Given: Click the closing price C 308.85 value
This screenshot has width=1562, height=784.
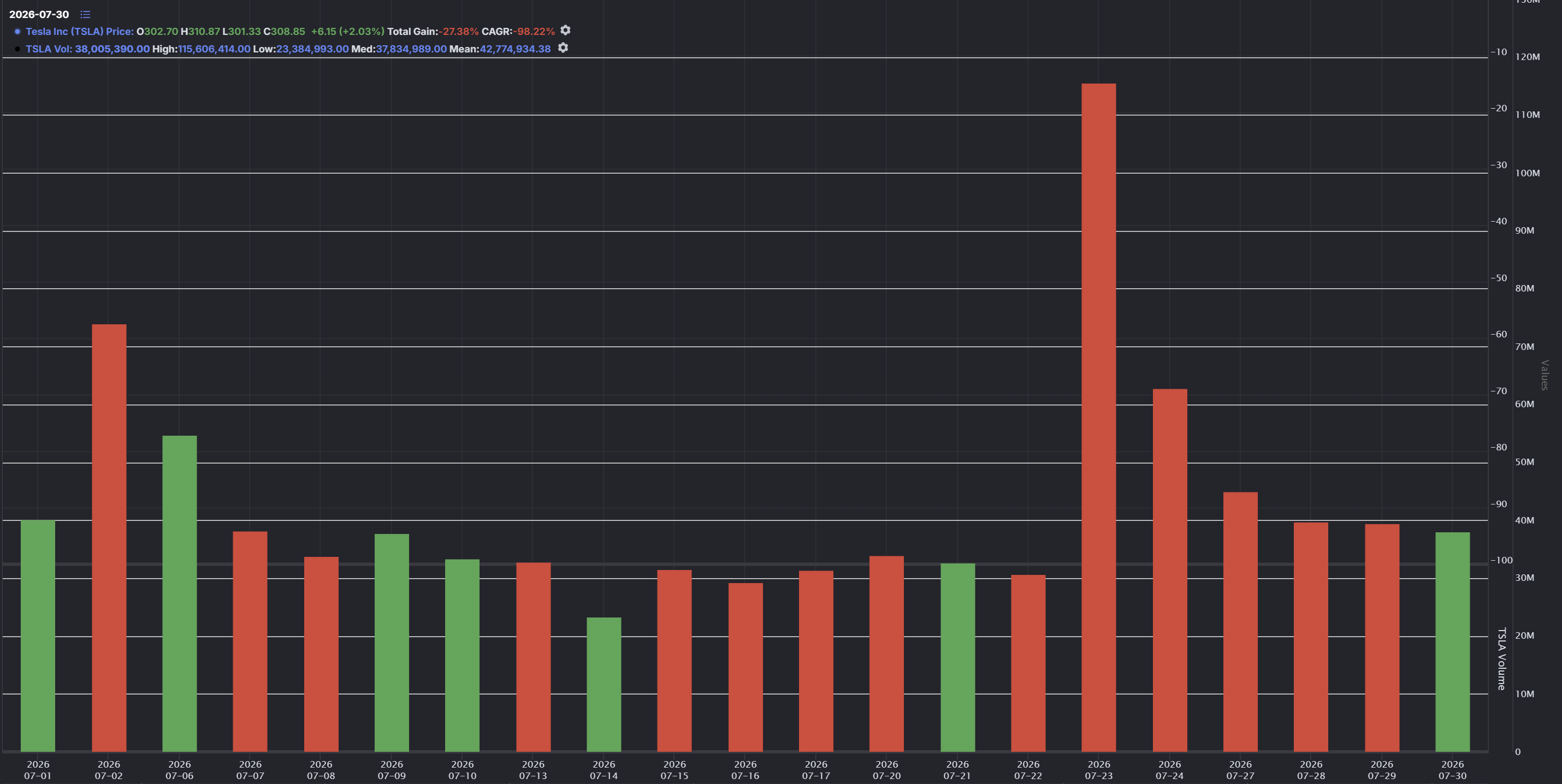Looking at the screenshot, I should [x=285, y=32].
